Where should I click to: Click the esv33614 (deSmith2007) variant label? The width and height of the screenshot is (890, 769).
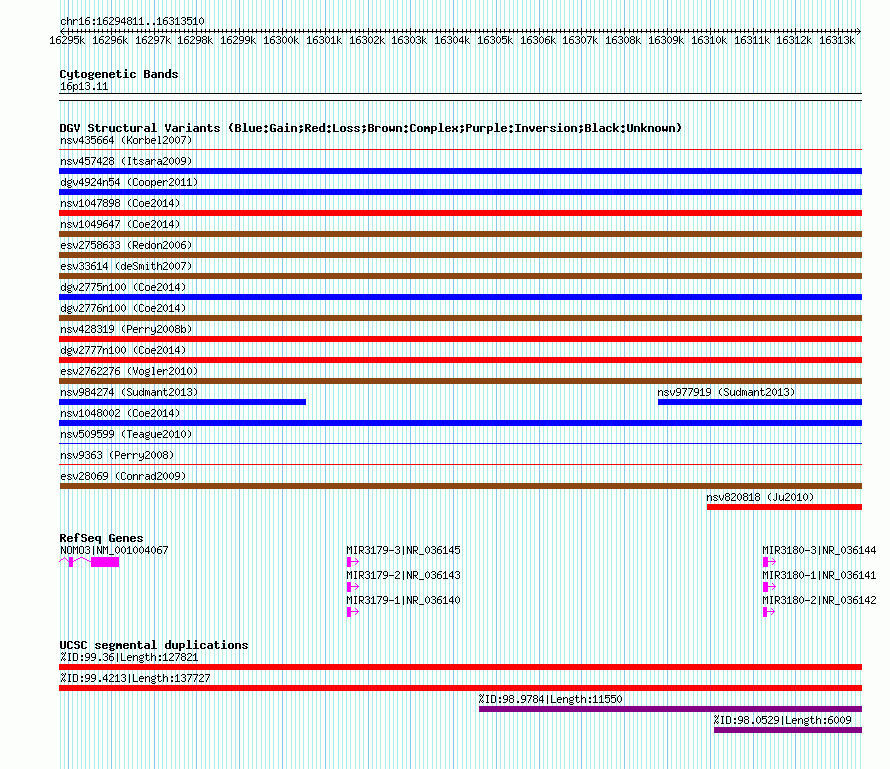pos(126,266)
